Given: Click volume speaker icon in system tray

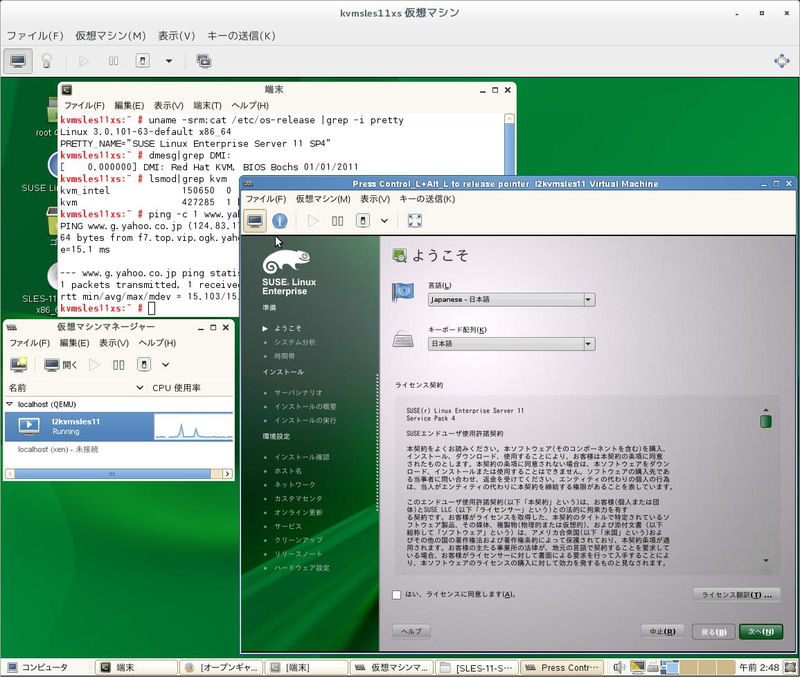Looking at the screenshot, I should [x=619, y=667].
